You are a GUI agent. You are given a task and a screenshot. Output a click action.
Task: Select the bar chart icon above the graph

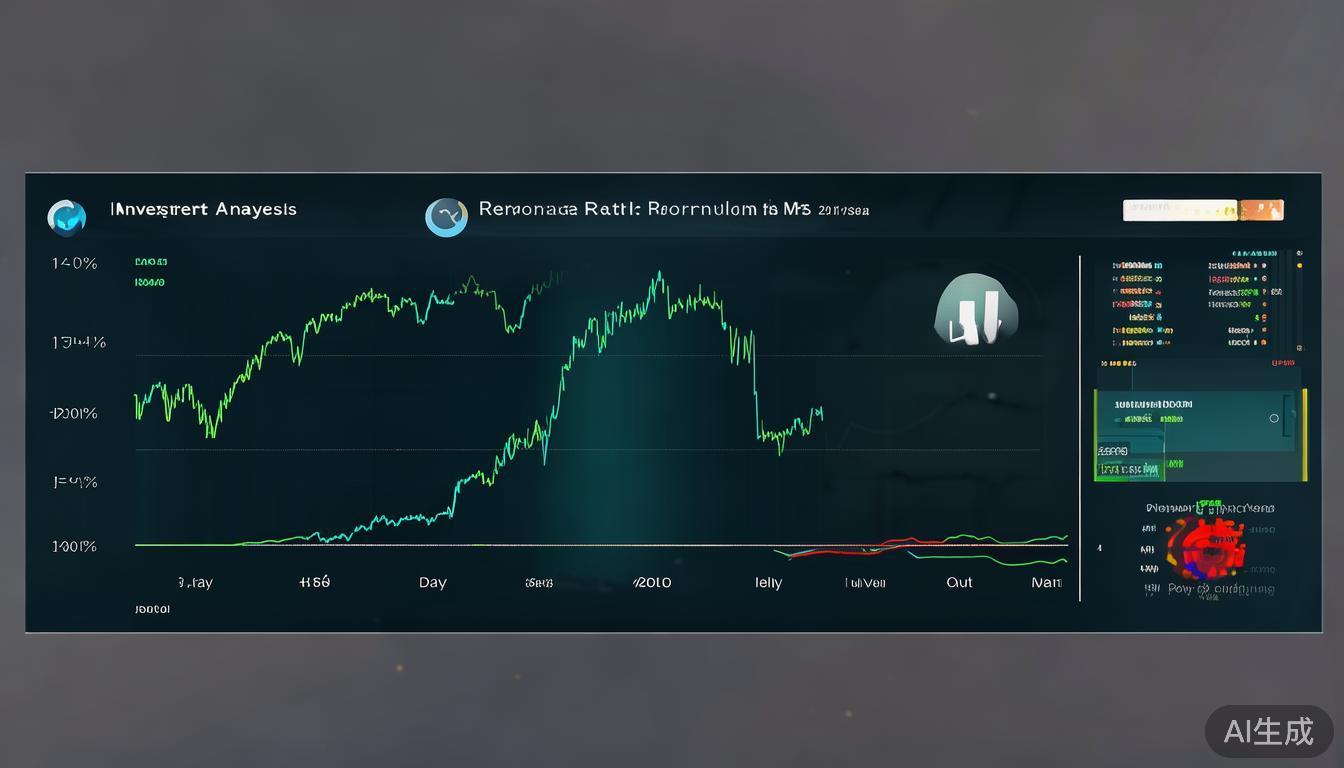coord(977,311)
